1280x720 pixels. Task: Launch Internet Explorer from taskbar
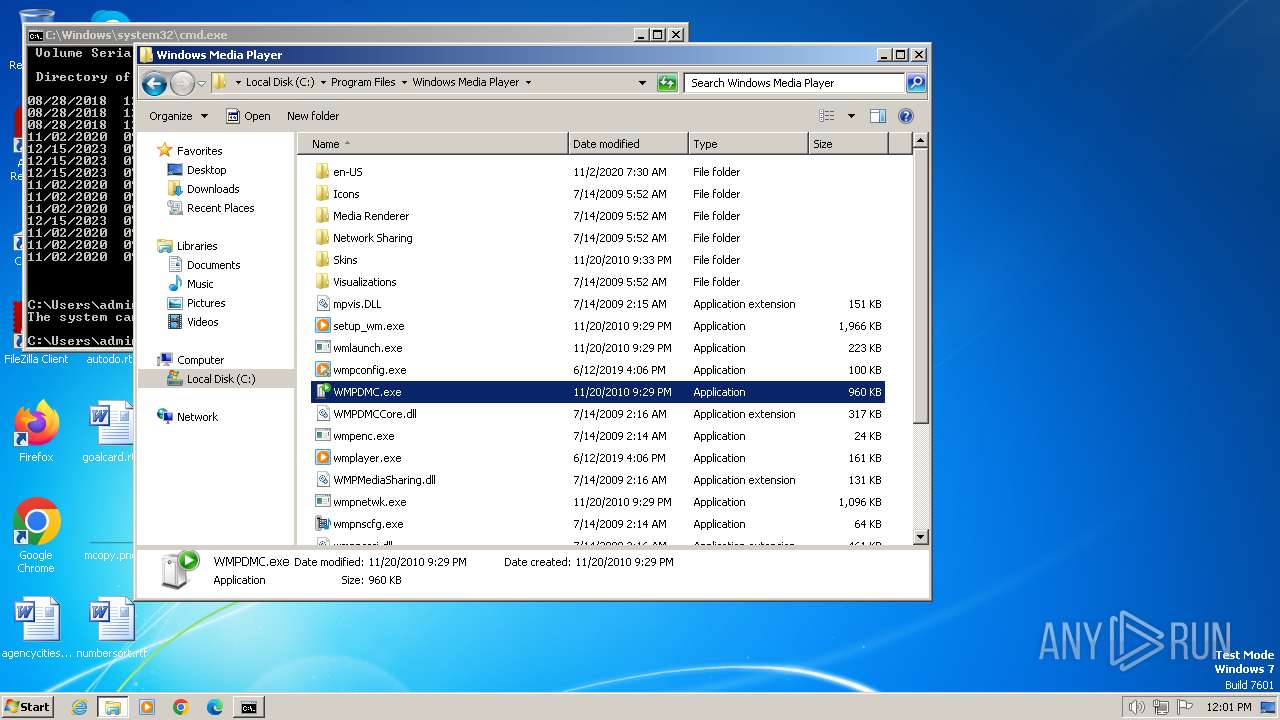tap(79, 707)
